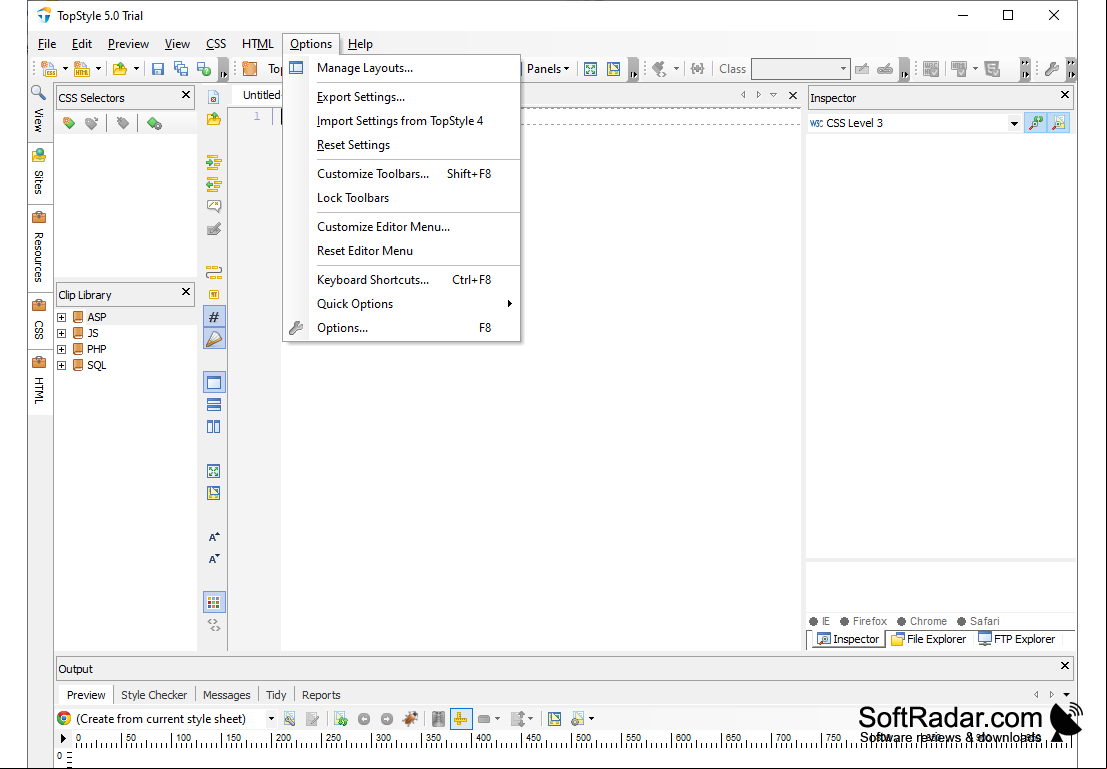Open the preview source dropdown arrow

271,719
